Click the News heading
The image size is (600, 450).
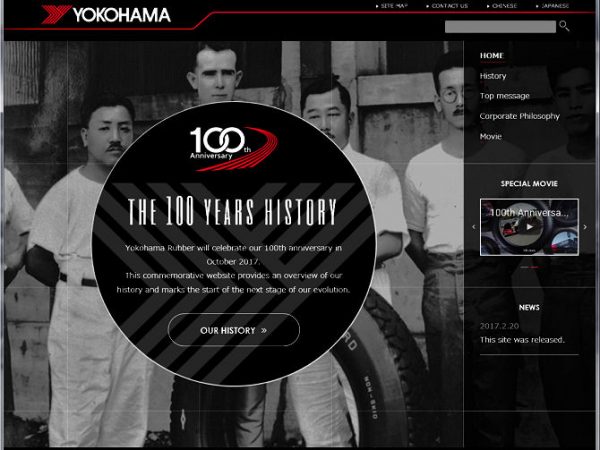tap(529, 307)
